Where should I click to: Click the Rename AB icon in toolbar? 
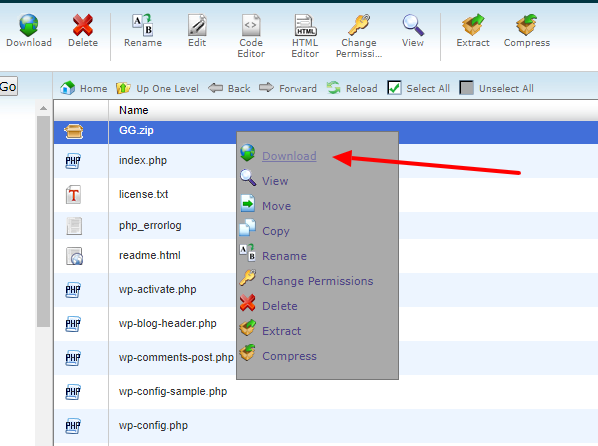[143, 25]
